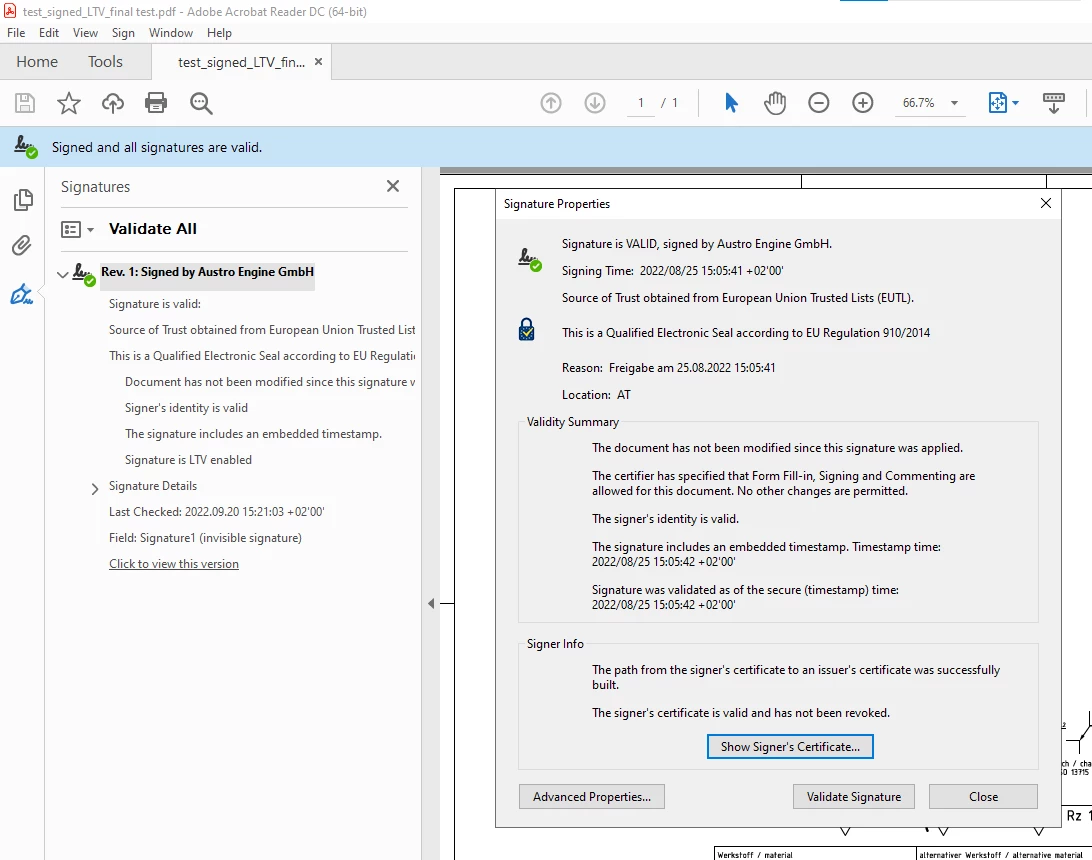Click Signatures pen sidebar icon
This screenshot has height=860, width=1092.
coord(22,294)
